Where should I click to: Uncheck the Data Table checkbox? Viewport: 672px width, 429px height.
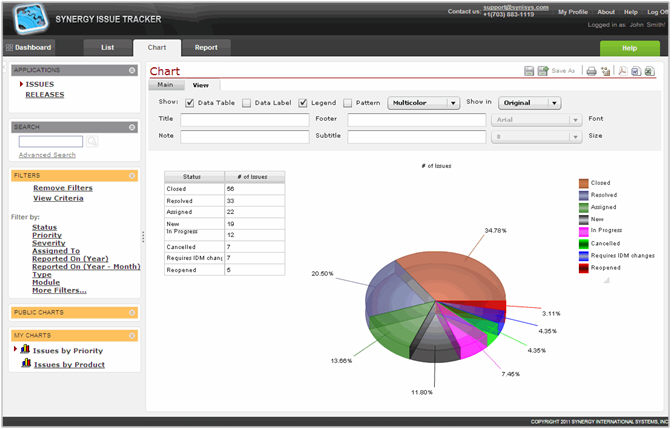[189, 103]
